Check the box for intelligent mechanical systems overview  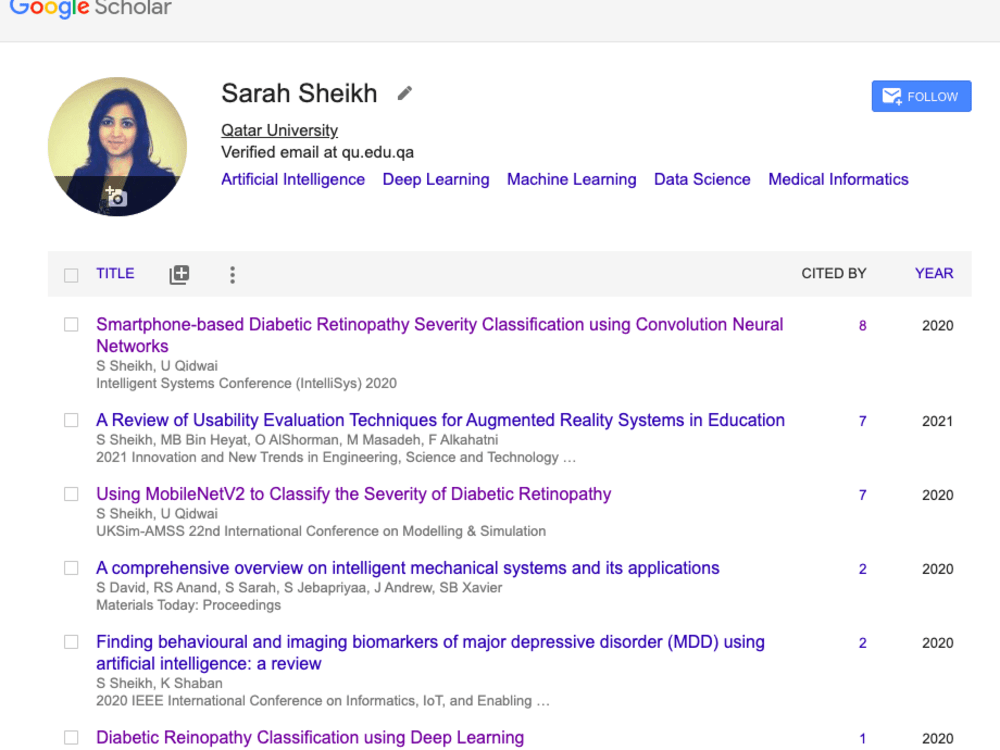pos(71,568)
